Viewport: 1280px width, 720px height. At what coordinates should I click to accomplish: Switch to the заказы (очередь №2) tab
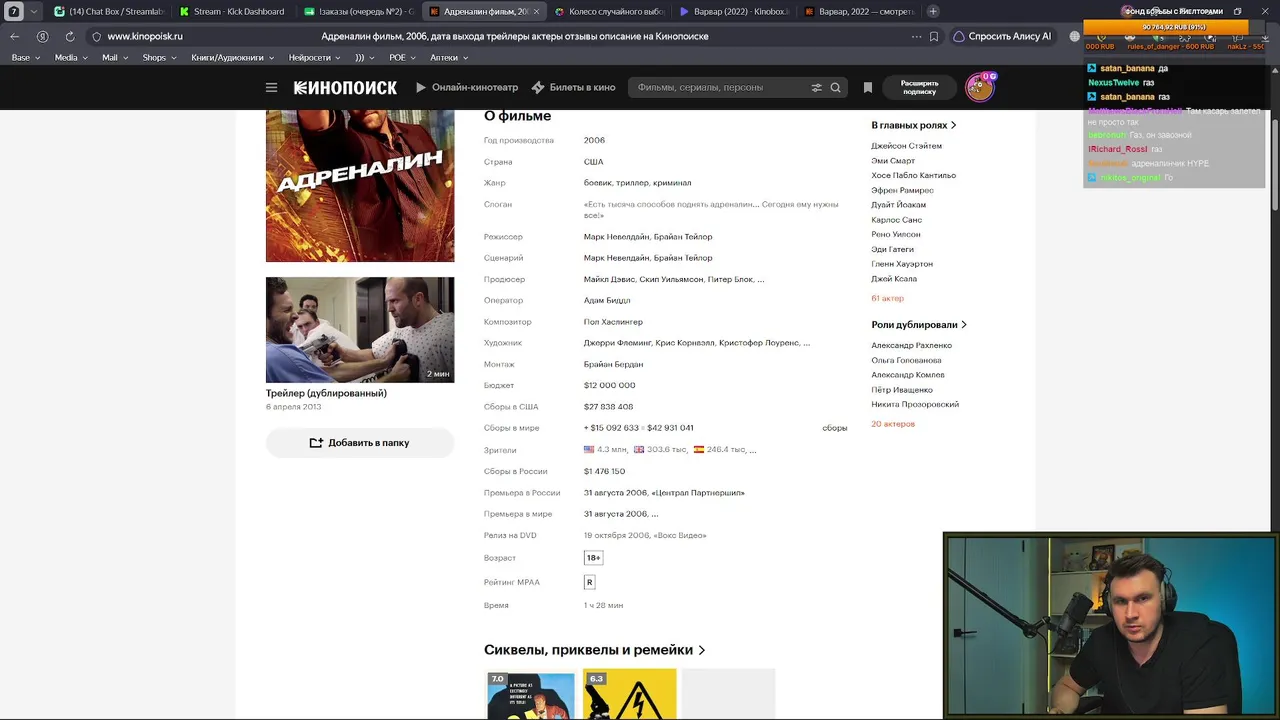click(x=358, y=12)
